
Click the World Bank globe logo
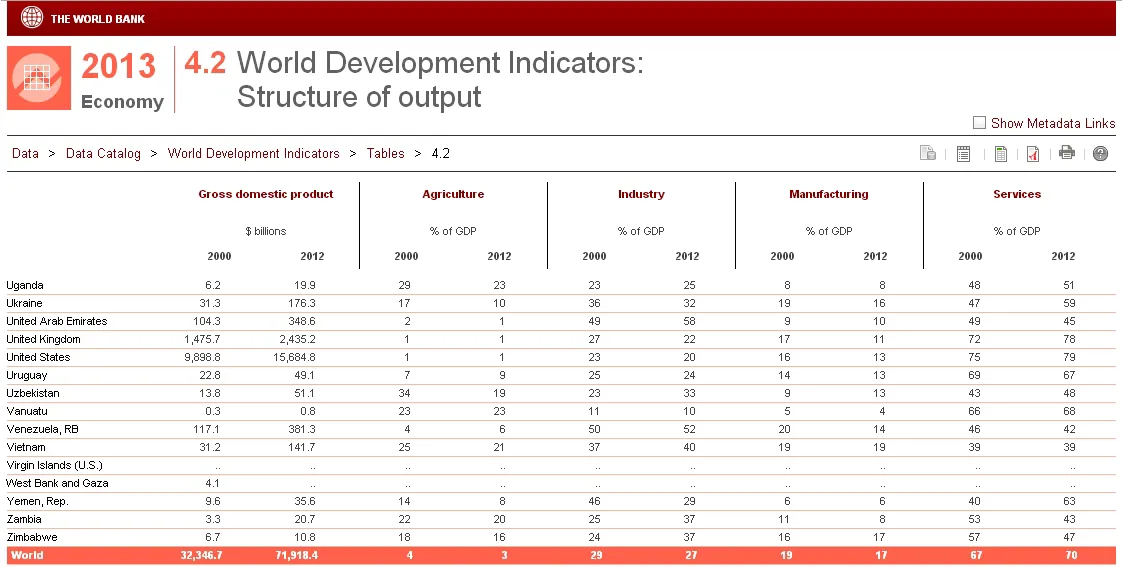coord(31,18)
